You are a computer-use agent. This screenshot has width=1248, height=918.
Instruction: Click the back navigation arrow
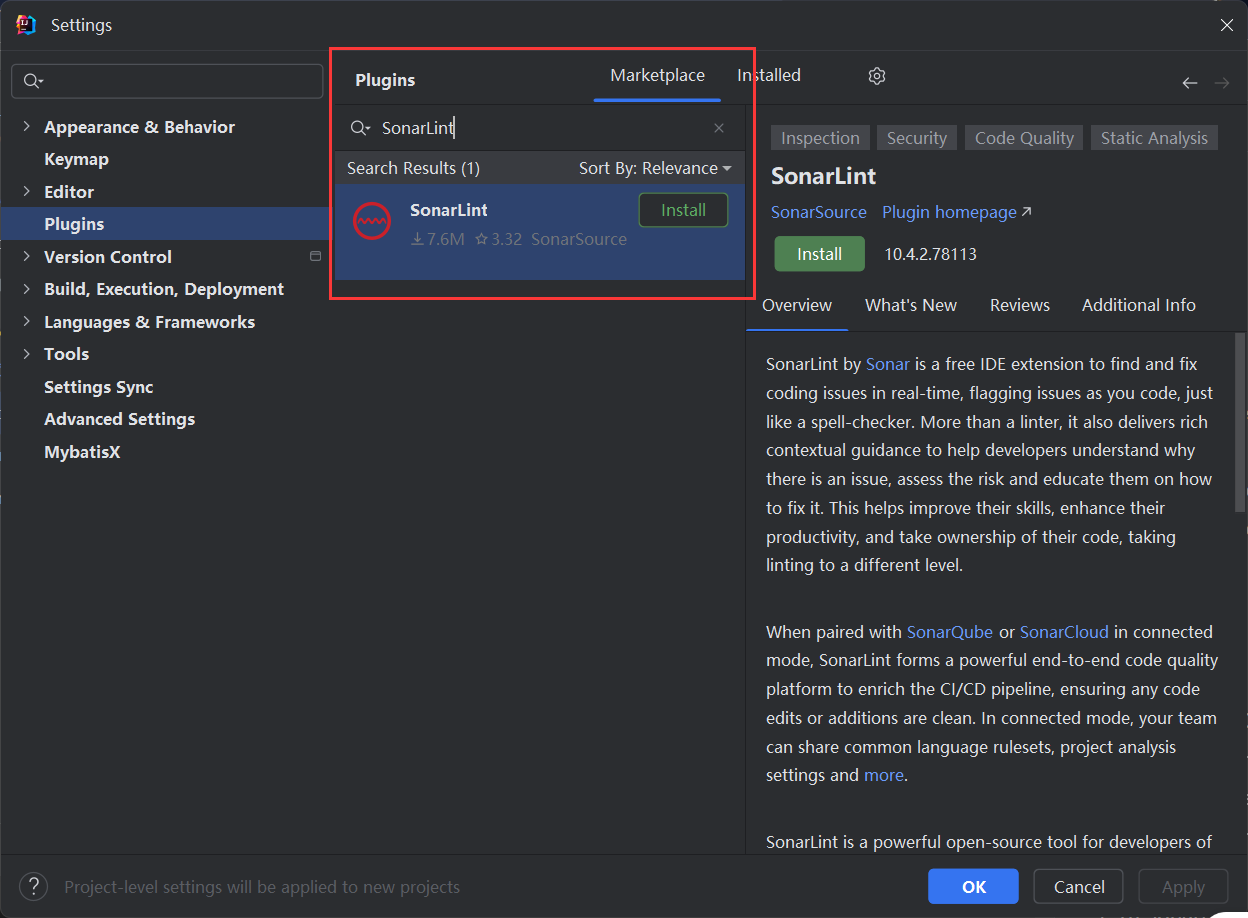point(1190,83)
